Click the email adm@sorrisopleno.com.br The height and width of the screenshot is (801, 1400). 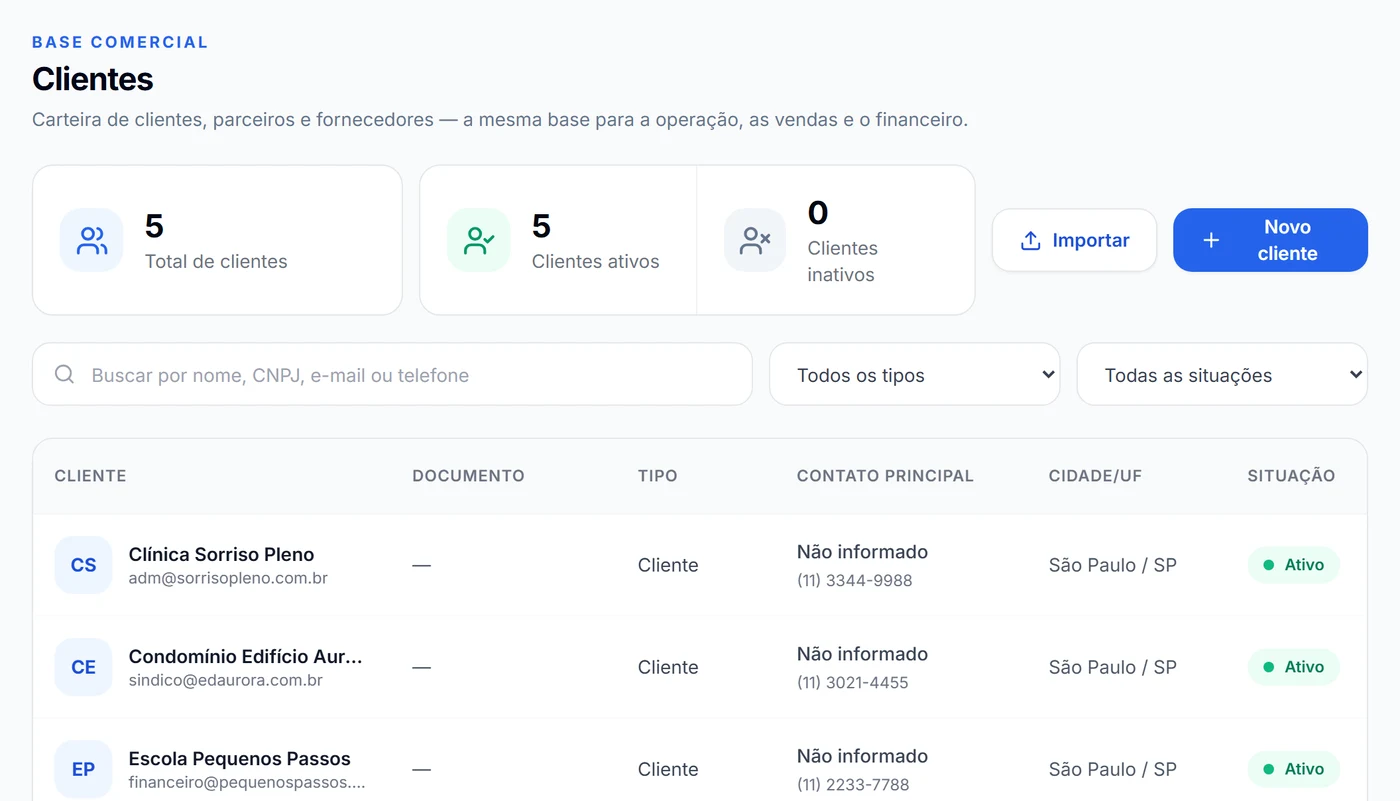click(228, 578)
